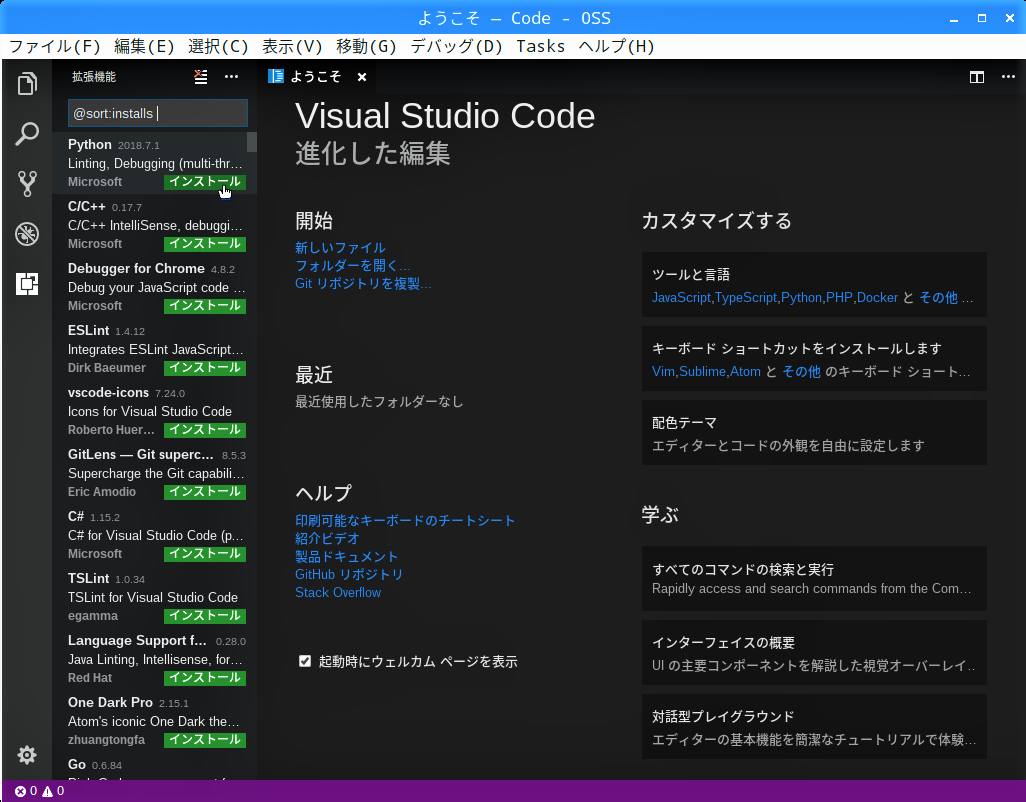This screenshot has height=802, width=1026.
Task: Close the ようこそ tab
Action: click(x=362, y=77)
